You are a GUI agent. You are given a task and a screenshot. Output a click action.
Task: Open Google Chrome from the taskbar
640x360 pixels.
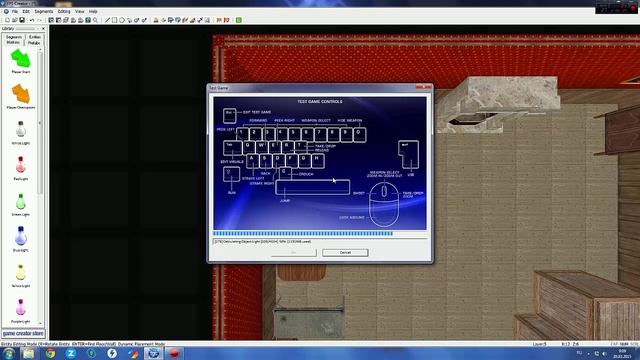(x=50, y=353)
